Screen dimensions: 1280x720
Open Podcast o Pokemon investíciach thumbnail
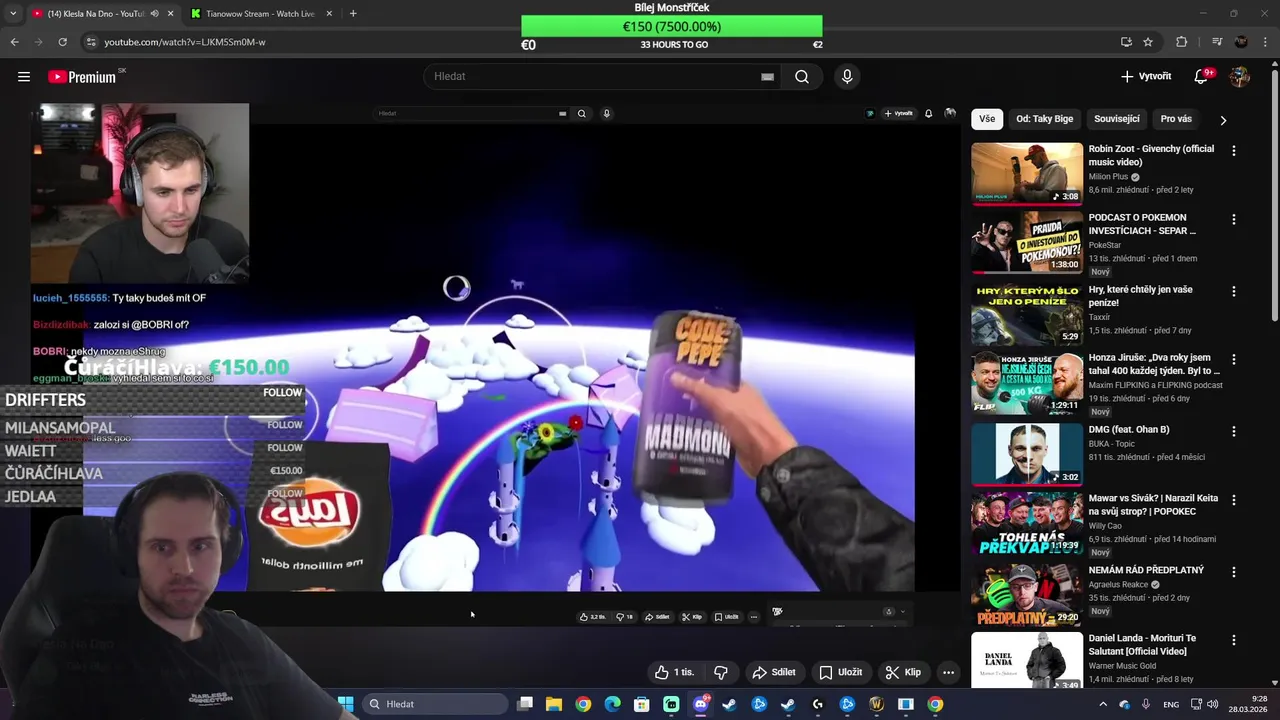coord(1027,242)
